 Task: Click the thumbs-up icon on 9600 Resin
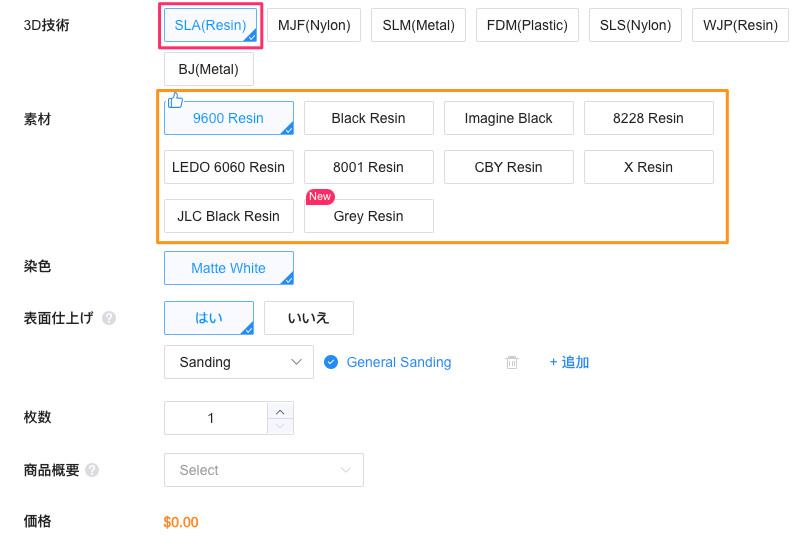[x=176, y=100]
